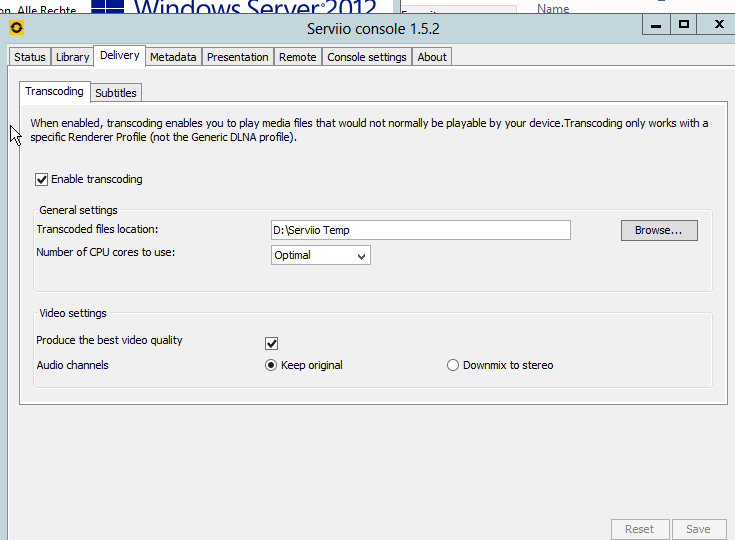Screen dimensions: 735x540
Task: Select the Transcoding sub-tab
Action: click(55, 92)
